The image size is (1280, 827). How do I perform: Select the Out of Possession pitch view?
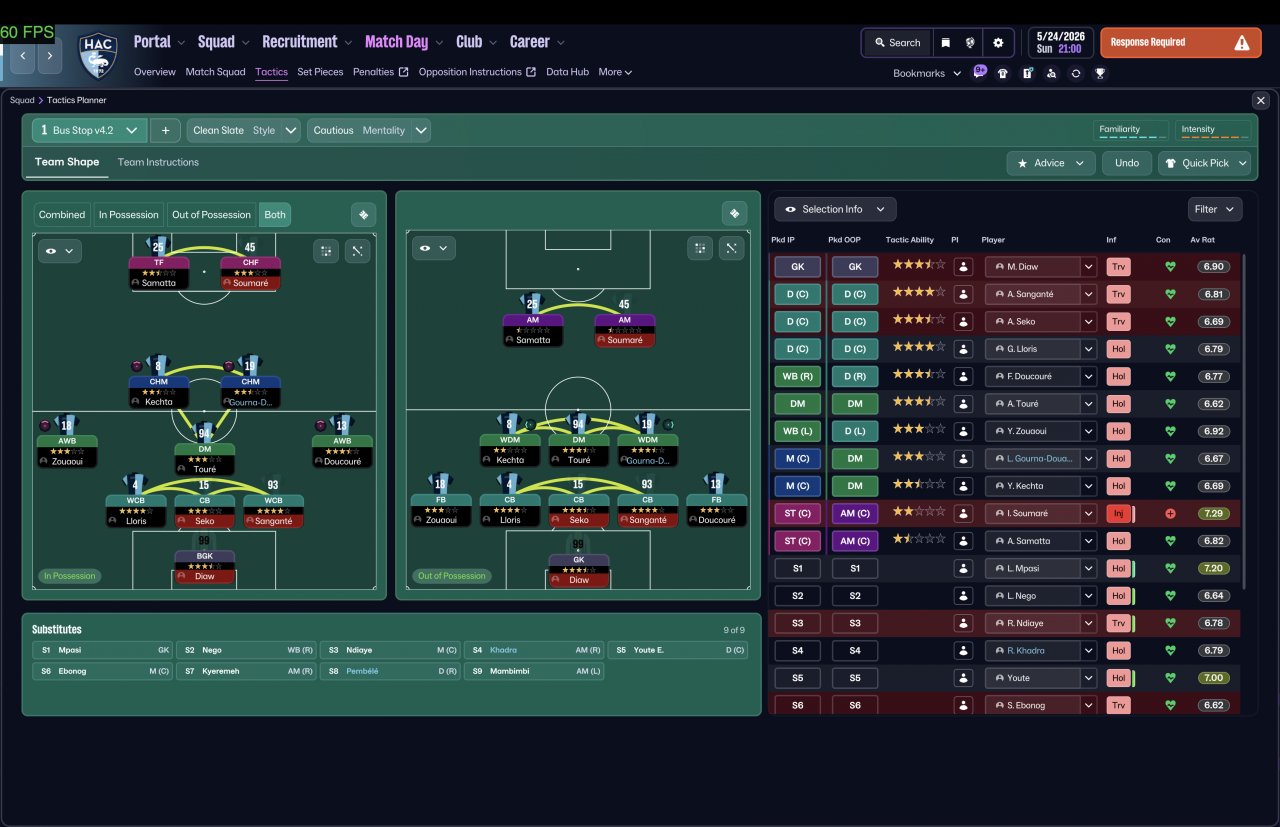click(x=211, y=215)
